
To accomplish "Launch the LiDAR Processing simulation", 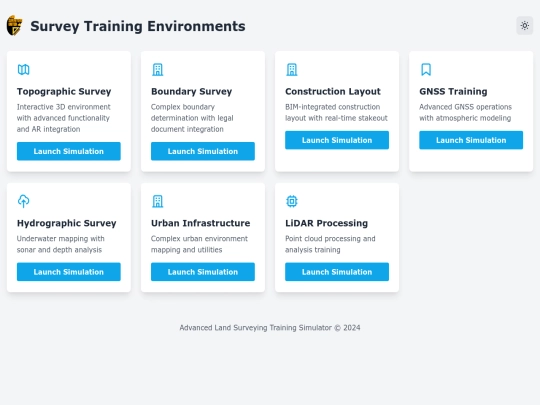I will [337, 272].
